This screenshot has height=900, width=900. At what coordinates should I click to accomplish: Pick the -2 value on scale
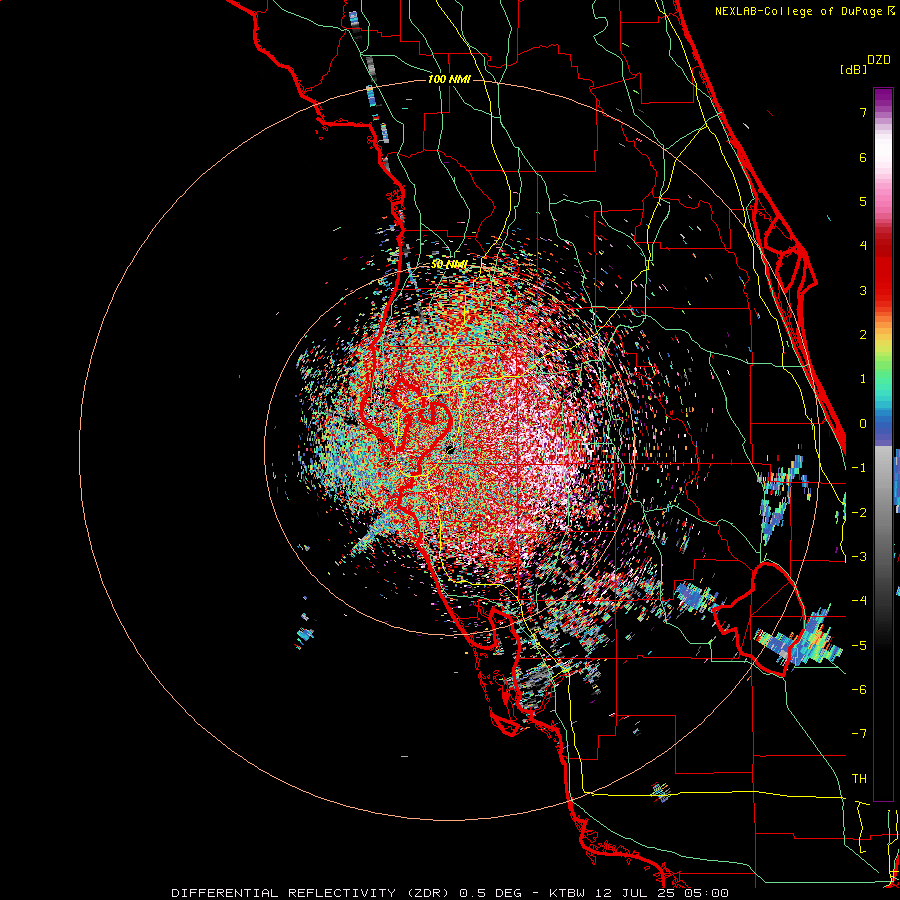[859, 512]
